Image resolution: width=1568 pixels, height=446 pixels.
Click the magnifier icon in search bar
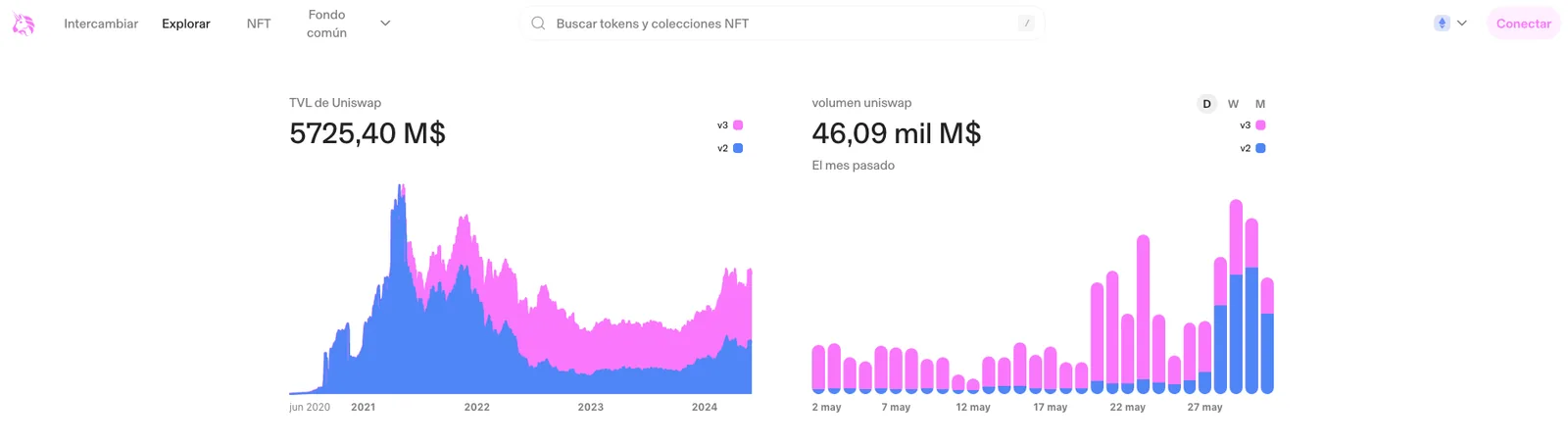538,24
